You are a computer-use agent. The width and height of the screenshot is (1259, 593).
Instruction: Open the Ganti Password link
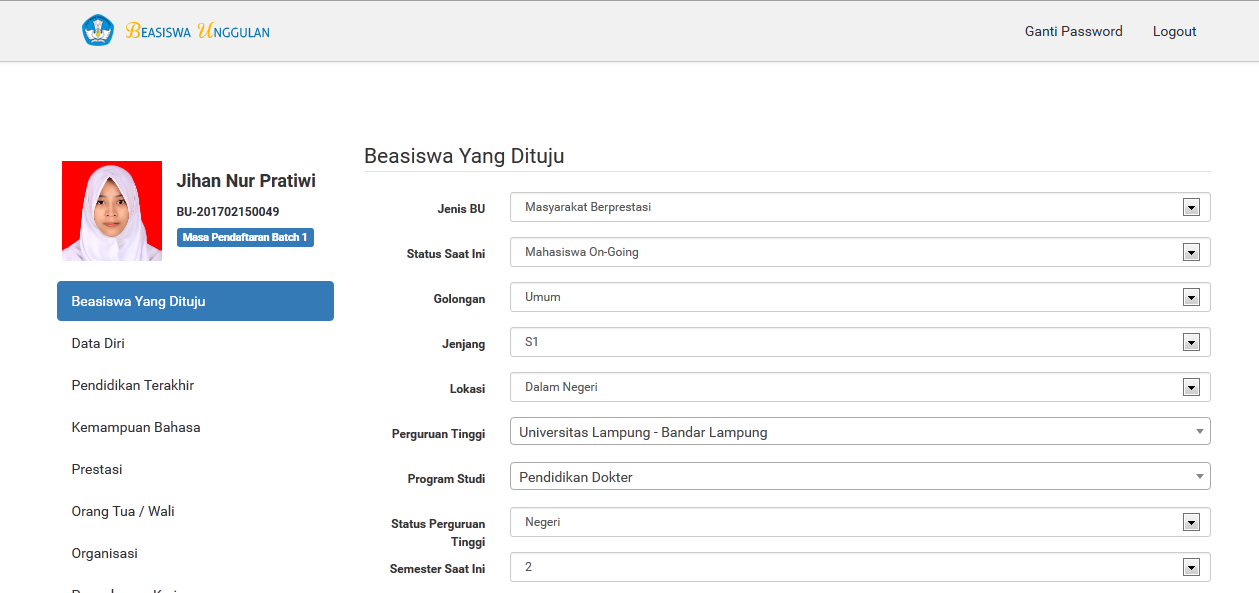(1073, 31)
